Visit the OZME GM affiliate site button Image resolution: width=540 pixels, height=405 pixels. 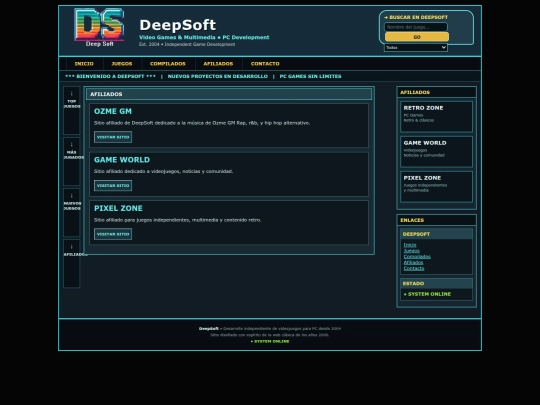pos(113,137)
